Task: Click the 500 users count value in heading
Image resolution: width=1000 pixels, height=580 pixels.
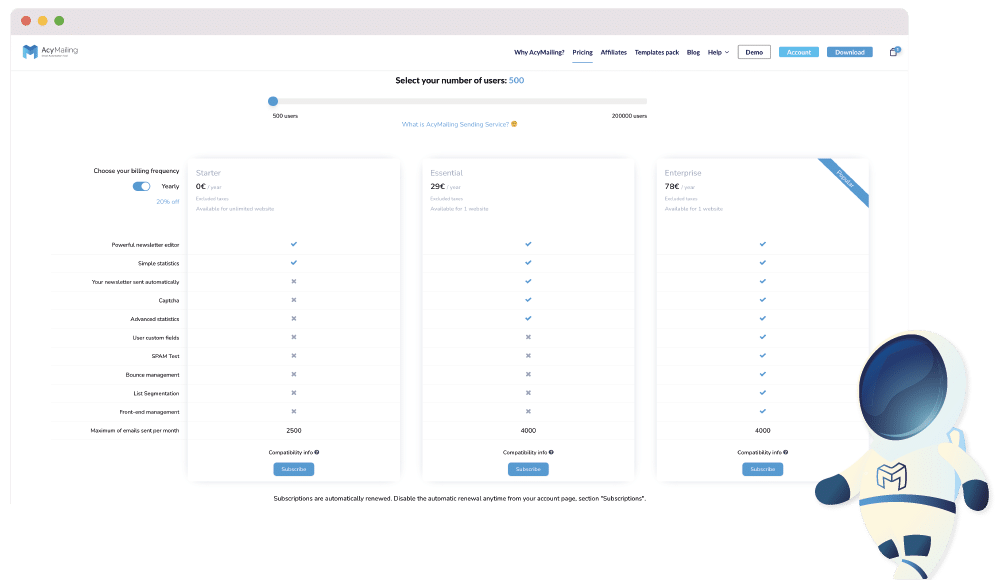Action: pyautogui.click(x=517, y=80)
